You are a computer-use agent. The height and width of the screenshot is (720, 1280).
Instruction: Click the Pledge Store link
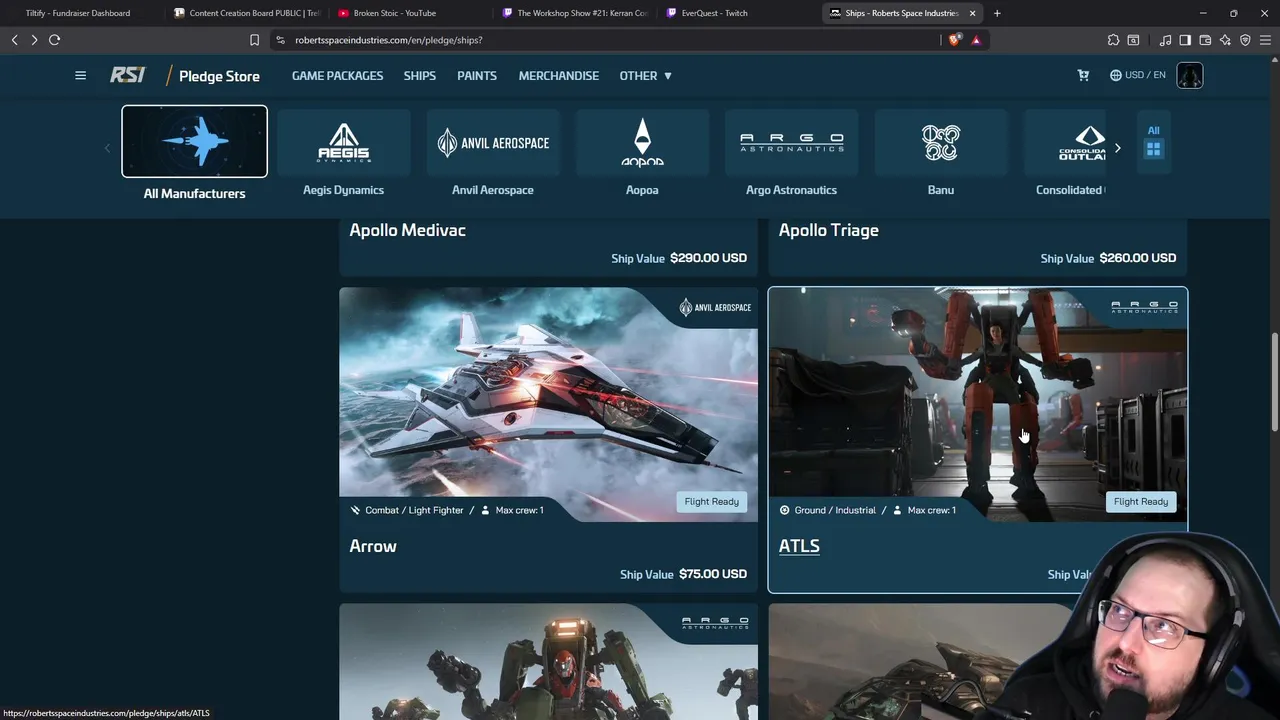219,76
